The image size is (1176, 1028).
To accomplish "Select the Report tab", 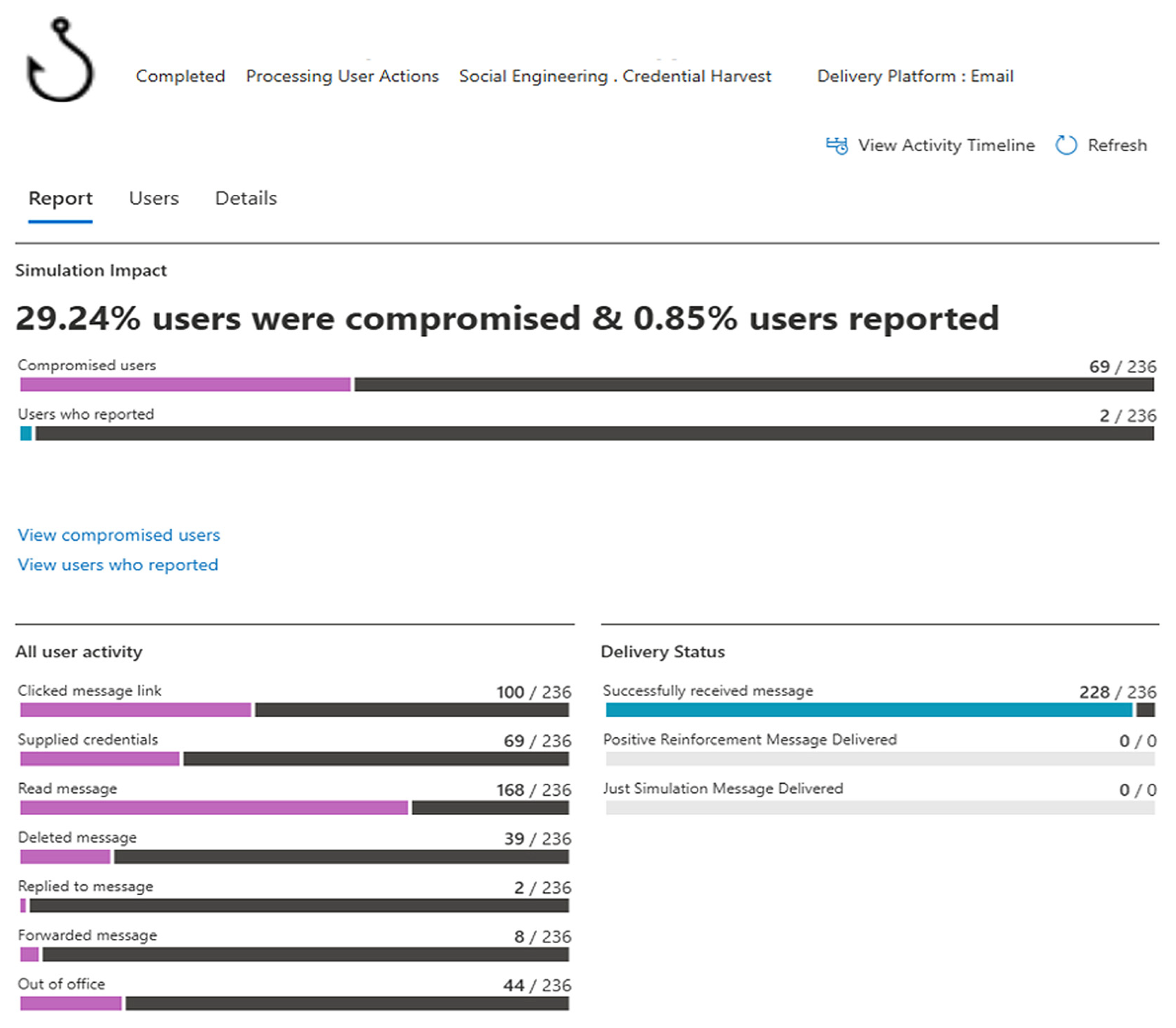I will [x=60, y=198].
